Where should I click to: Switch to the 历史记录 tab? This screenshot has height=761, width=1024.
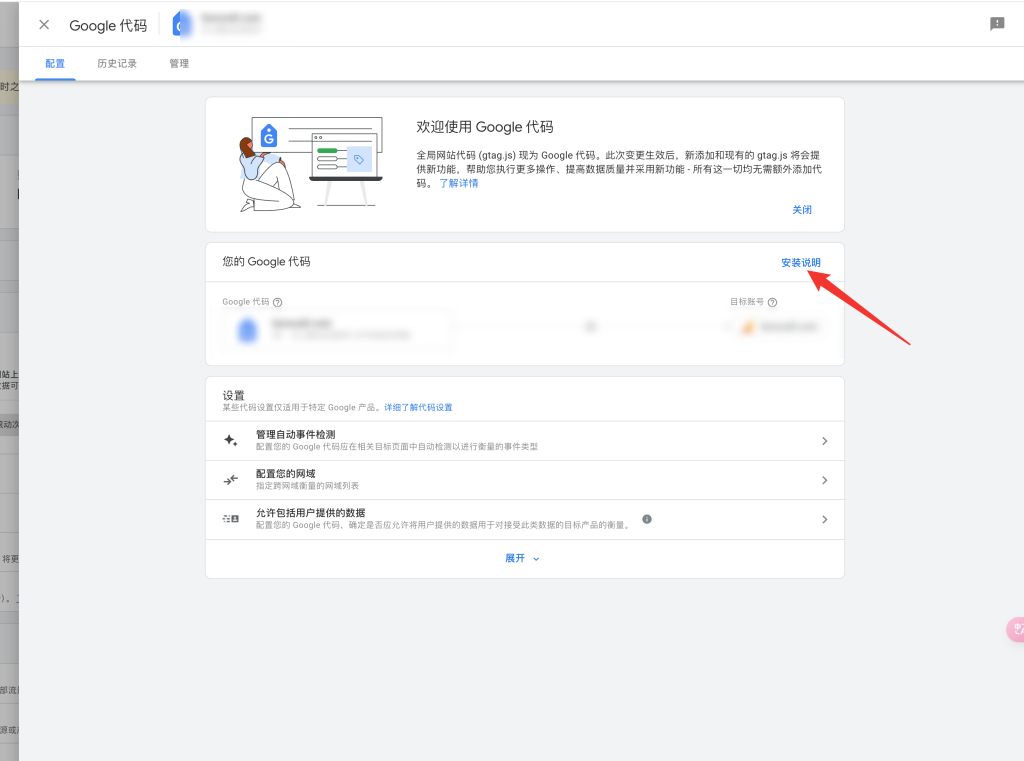tap(117, 63)
